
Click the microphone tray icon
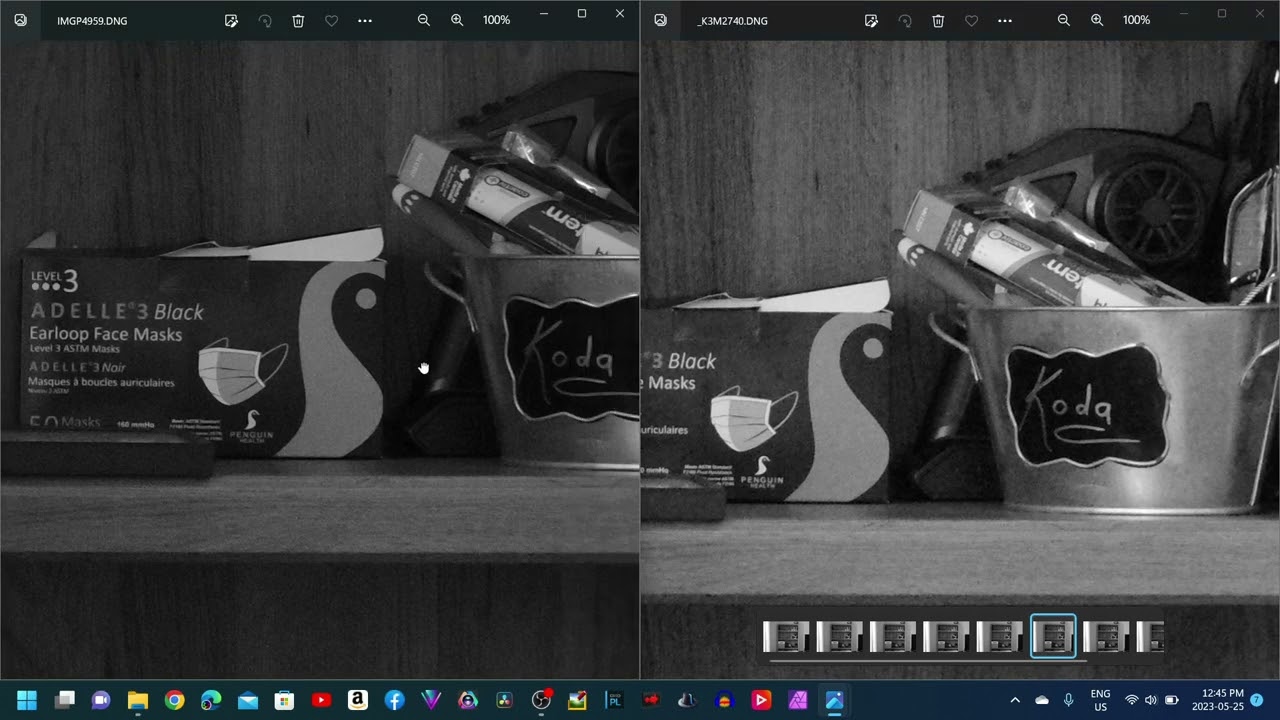1068,700
